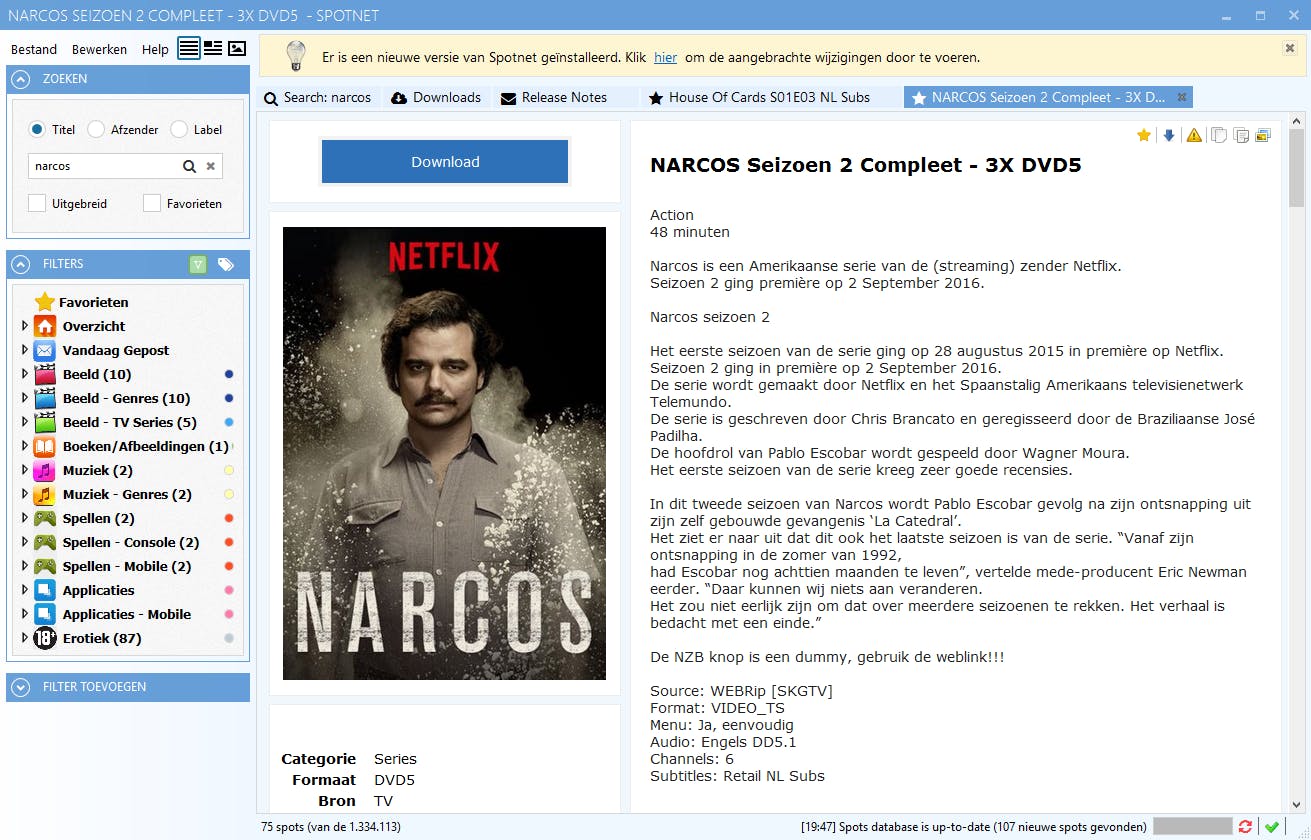Expand the Muziek - Genres (2) node arrow

tap(25, 494)
